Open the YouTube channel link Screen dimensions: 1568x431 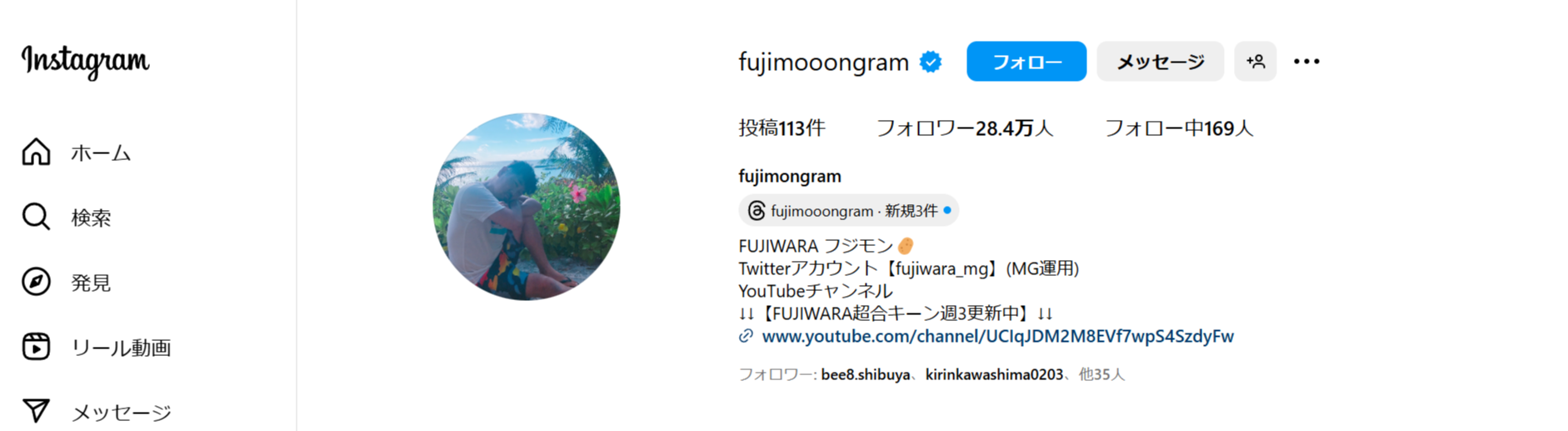[x=997, y=336]
